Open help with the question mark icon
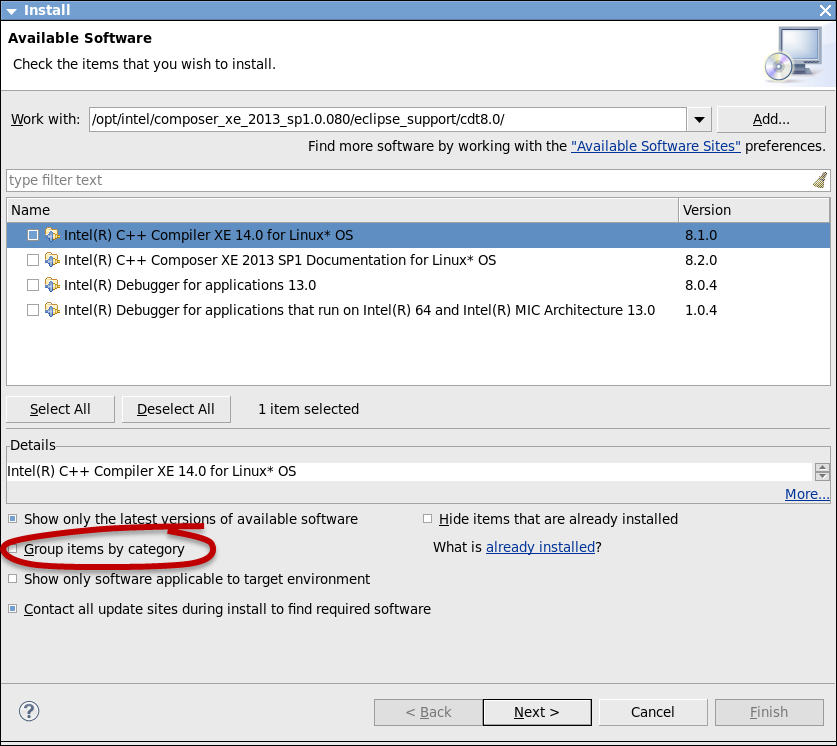Viewport: 837px width, 746px height. click(x=29, y=711)
